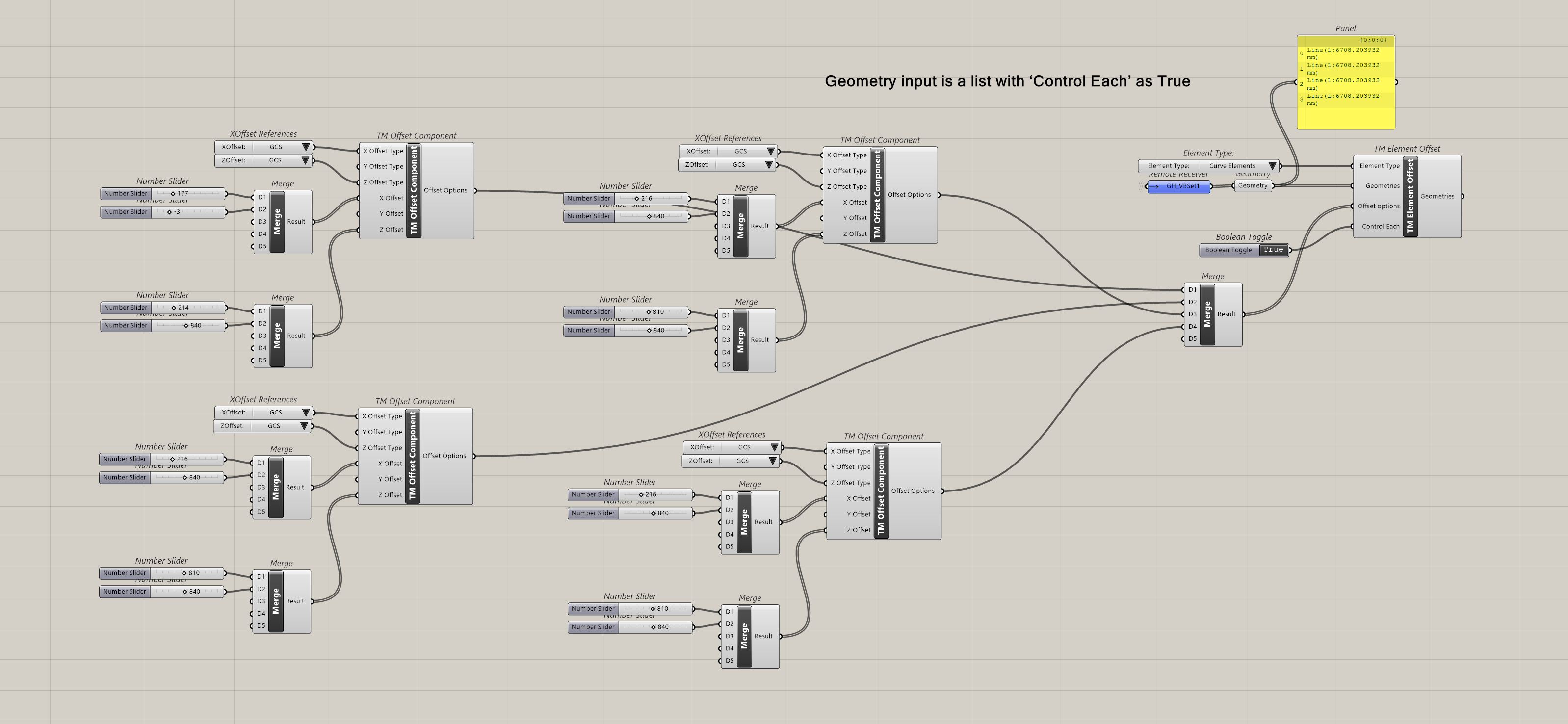Click the Geometries output on TM Element Offset
Screen dimensions: 1568x724
click(x=1437, y=197)
